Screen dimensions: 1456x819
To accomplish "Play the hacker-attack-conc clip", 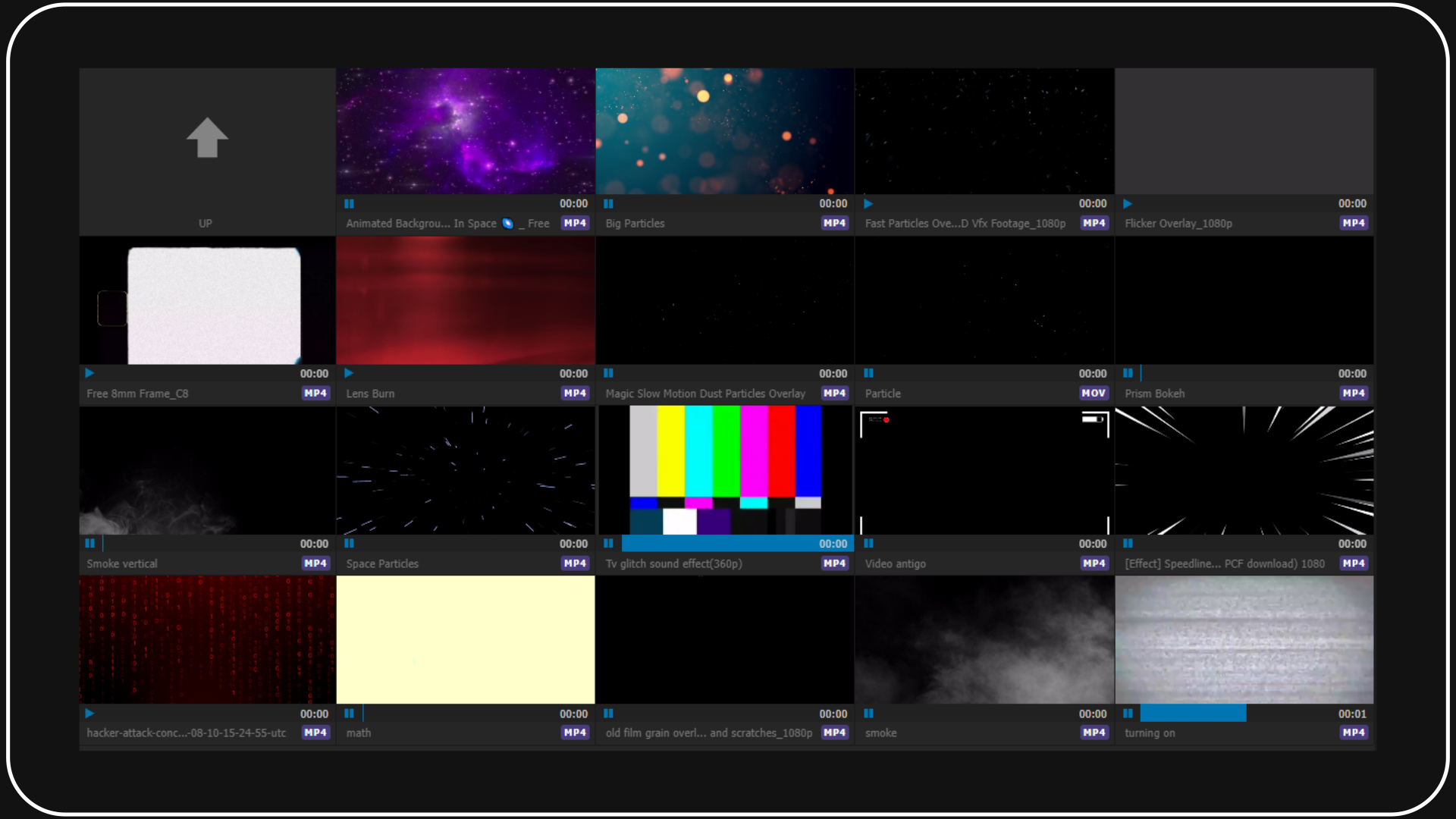I will click(89, 713).
